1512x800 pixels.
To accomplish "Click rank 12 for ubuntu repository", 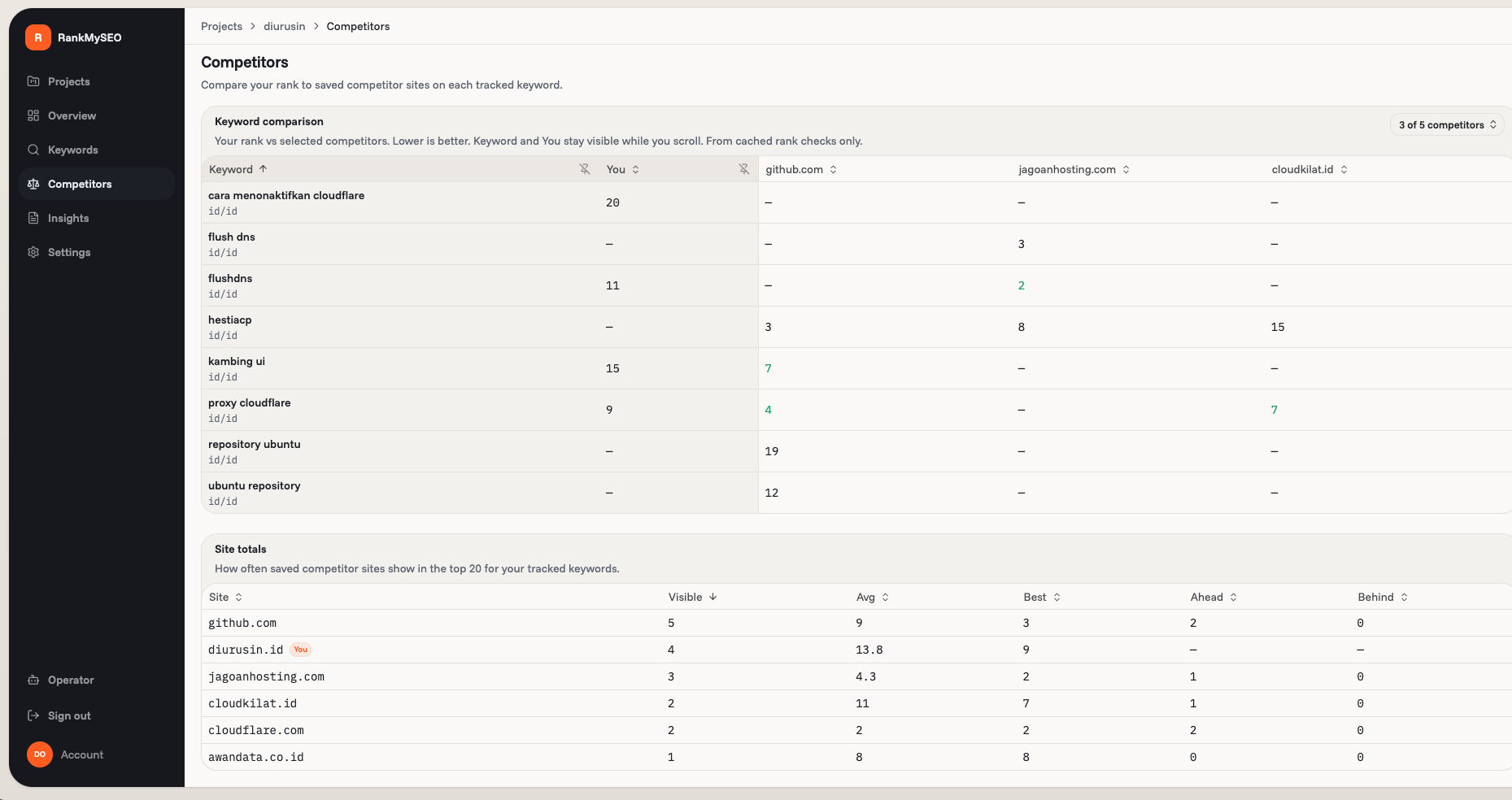I will pos(772,493).
